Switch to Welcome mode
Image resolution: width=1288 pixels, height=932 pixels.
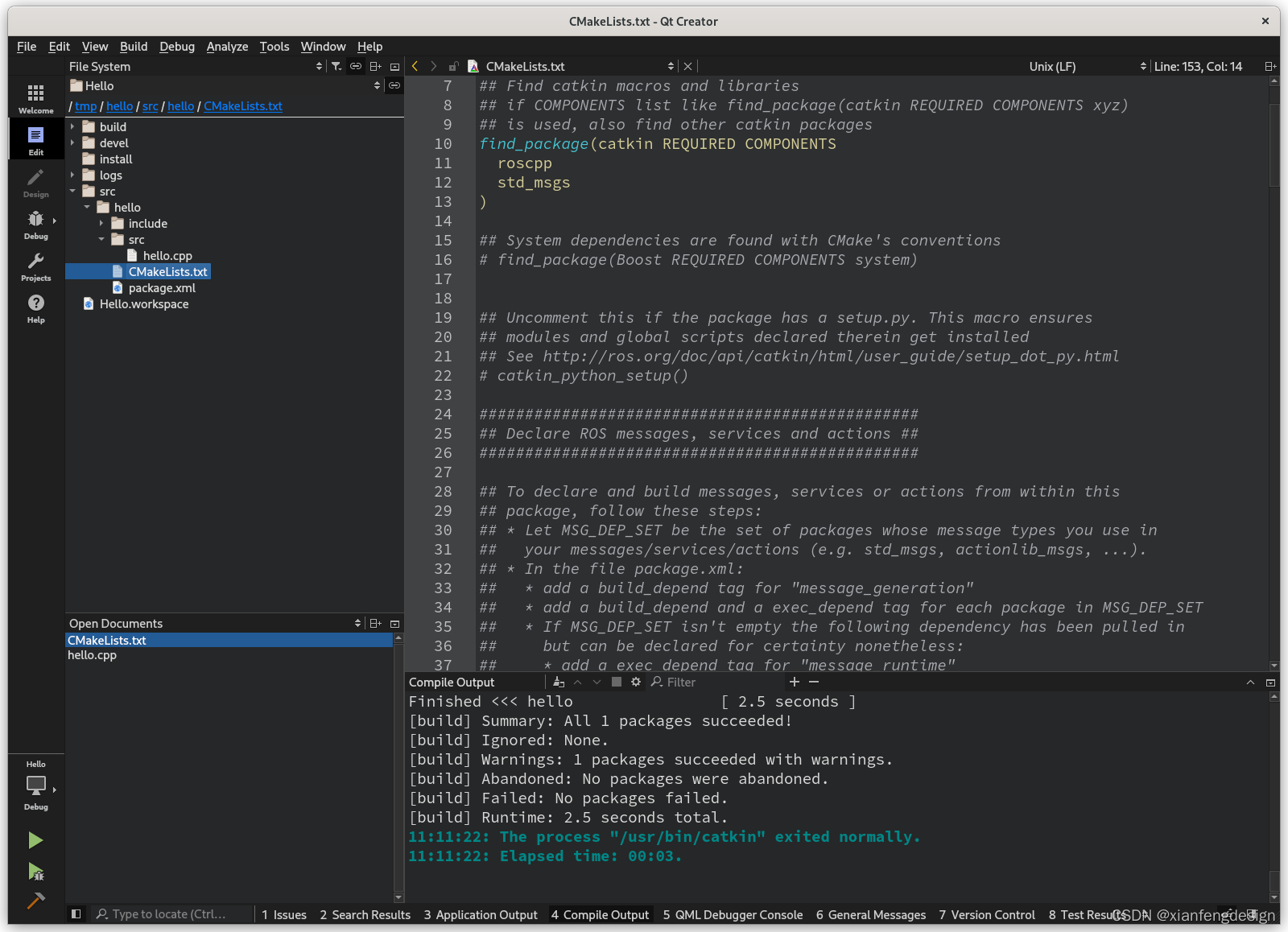coord(35,98)
